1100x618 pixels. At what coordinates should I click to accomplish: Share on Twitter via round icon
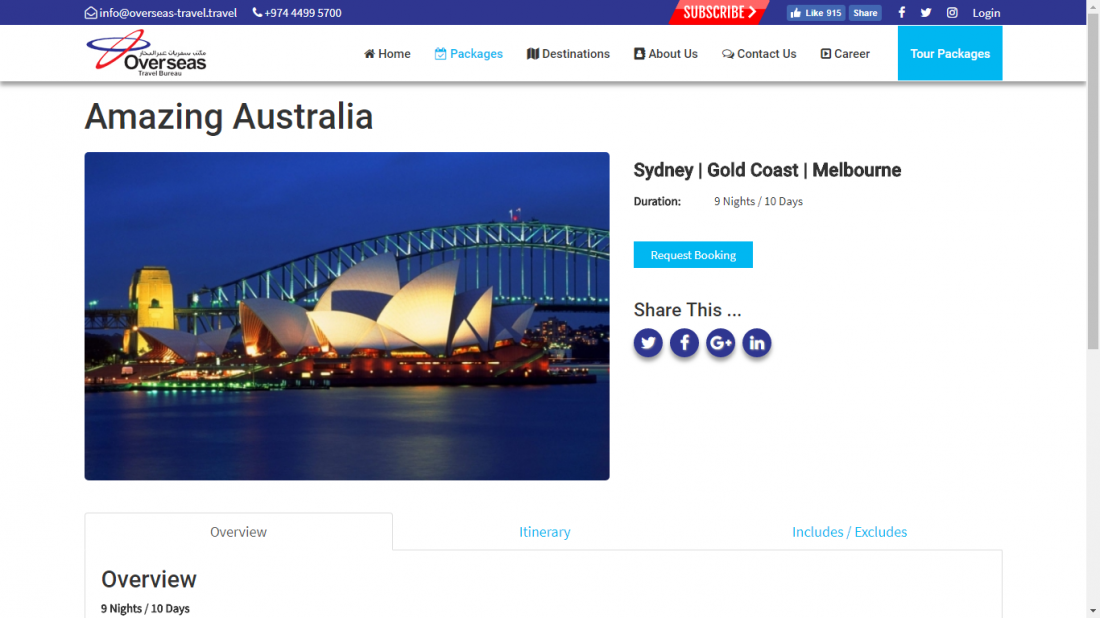pos(648,342)
